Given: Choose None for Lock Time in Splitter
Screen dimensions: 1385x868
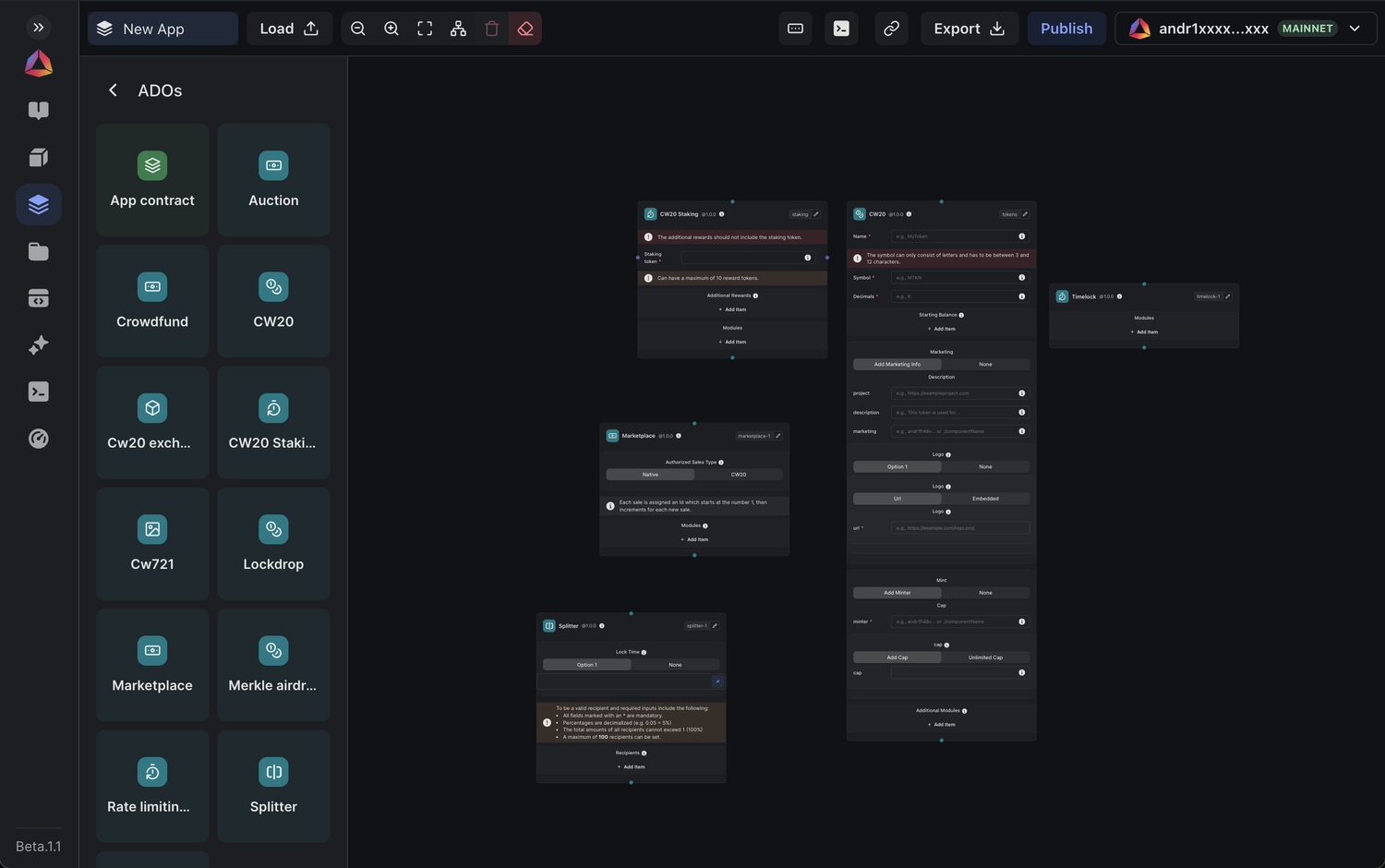Looking at the screenshot, I should (675, 665).
